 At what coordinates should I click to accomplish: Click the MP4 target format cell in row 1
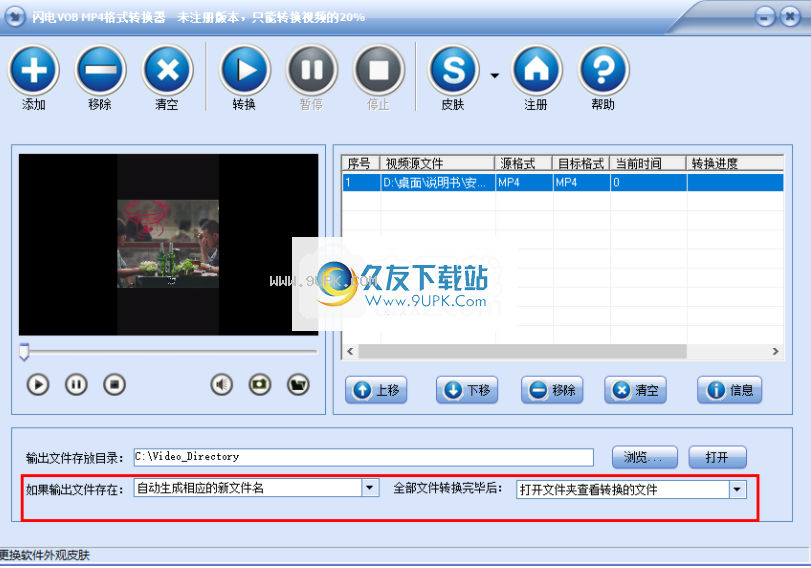[581, 183]
